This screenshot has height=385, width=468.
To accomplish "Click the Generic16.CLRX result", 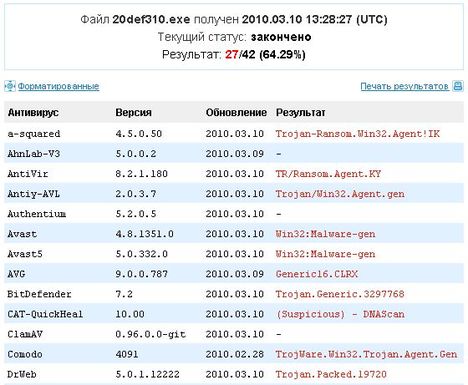I will (316, 274).
